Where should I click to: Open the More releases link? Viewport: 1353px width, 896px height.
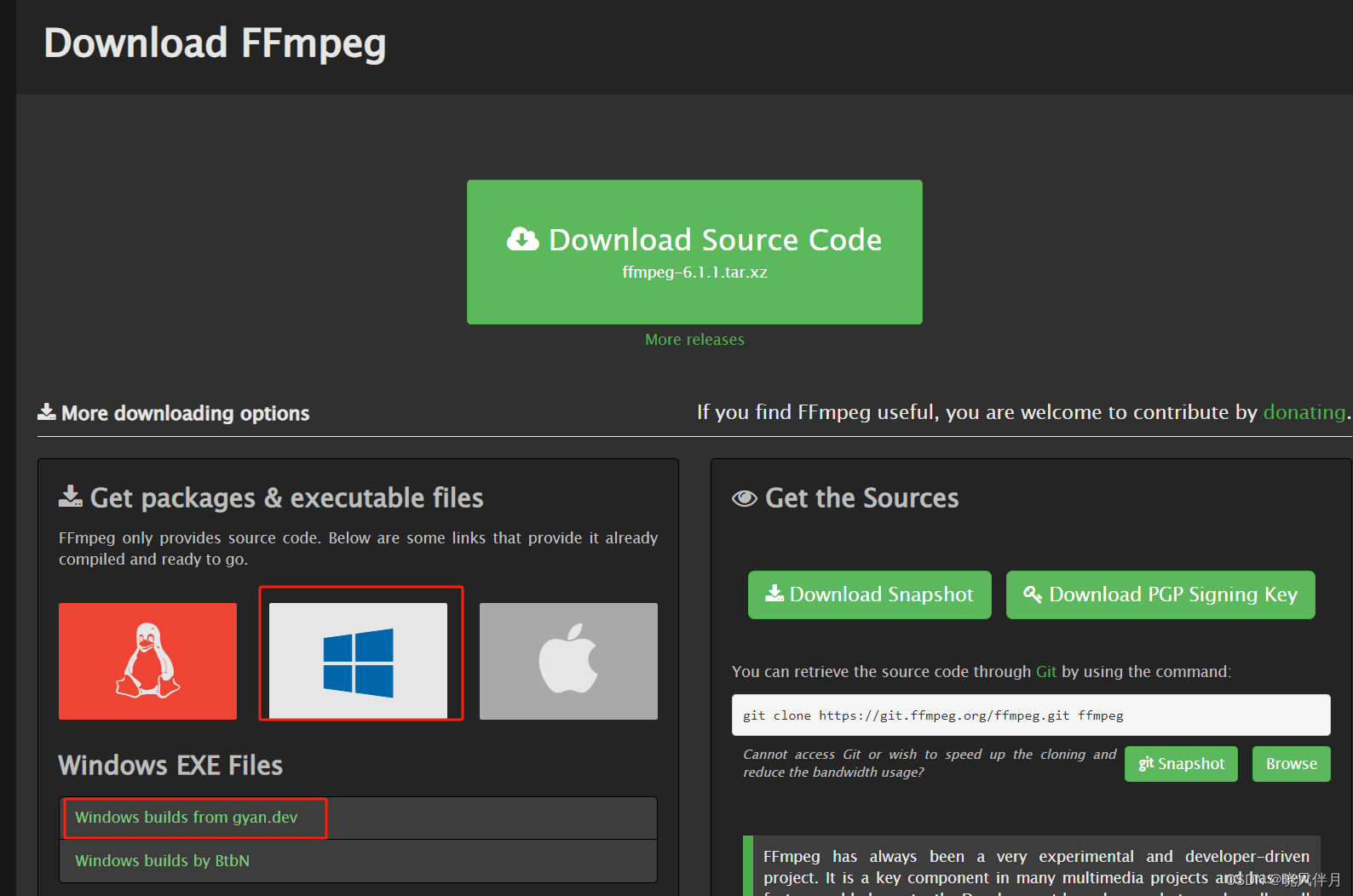[x=694, y=340]
